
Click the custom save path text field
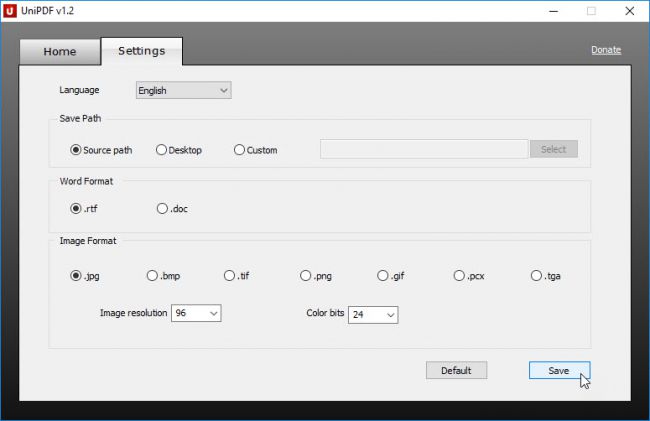(424, 149)
